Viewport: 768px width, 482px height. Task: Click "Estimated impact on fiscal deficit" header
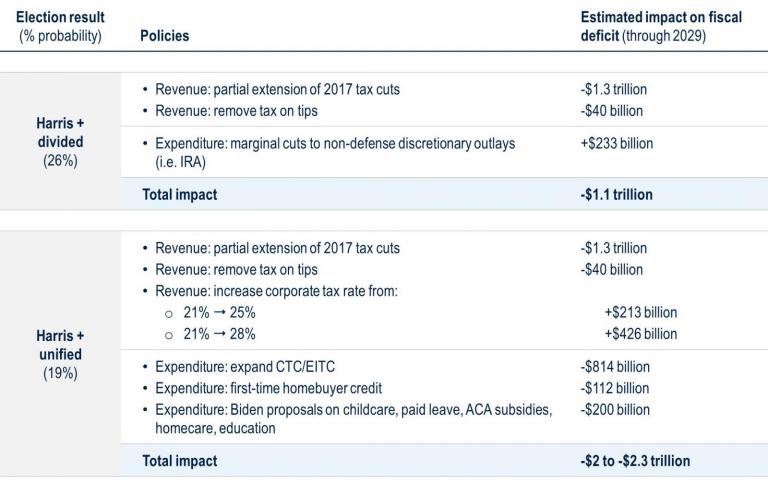pyautogui.click(x=661, y=26)
